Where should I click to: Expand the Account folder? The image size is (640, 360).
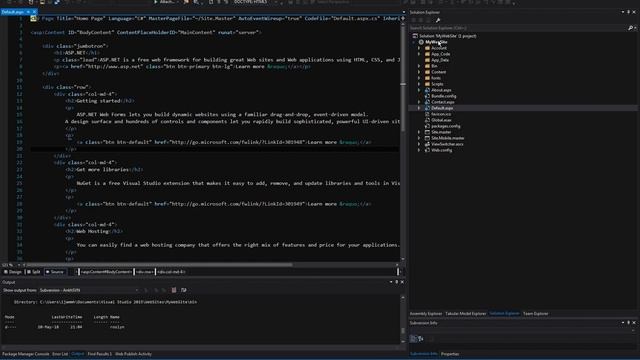click(x=419, y=48)
